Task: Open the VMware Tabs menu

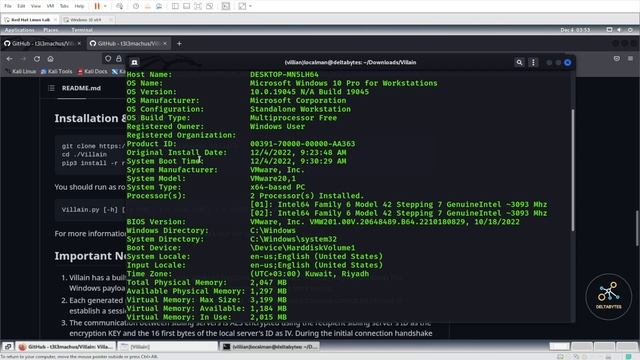Action: click(64, 6)
